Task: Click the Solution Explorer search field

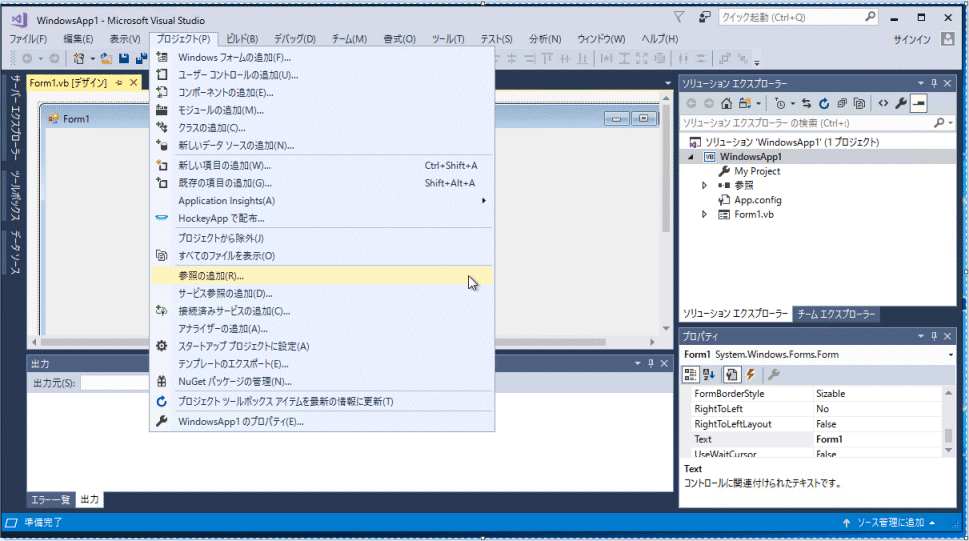Action: pos(806,123)
